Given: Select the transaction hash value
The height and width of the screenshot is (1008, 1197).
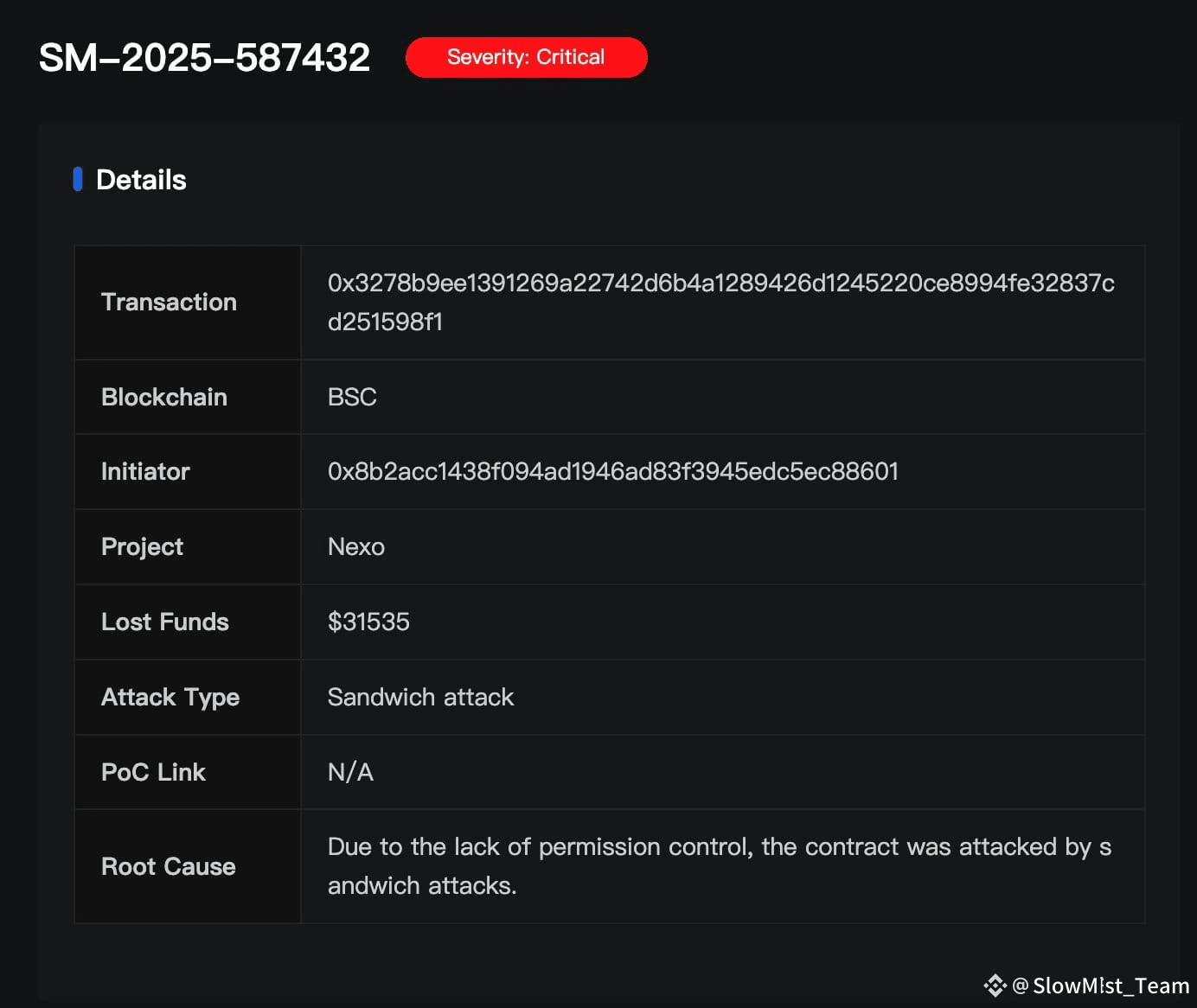Looking at the screenshot, I should tap(720, 303).
